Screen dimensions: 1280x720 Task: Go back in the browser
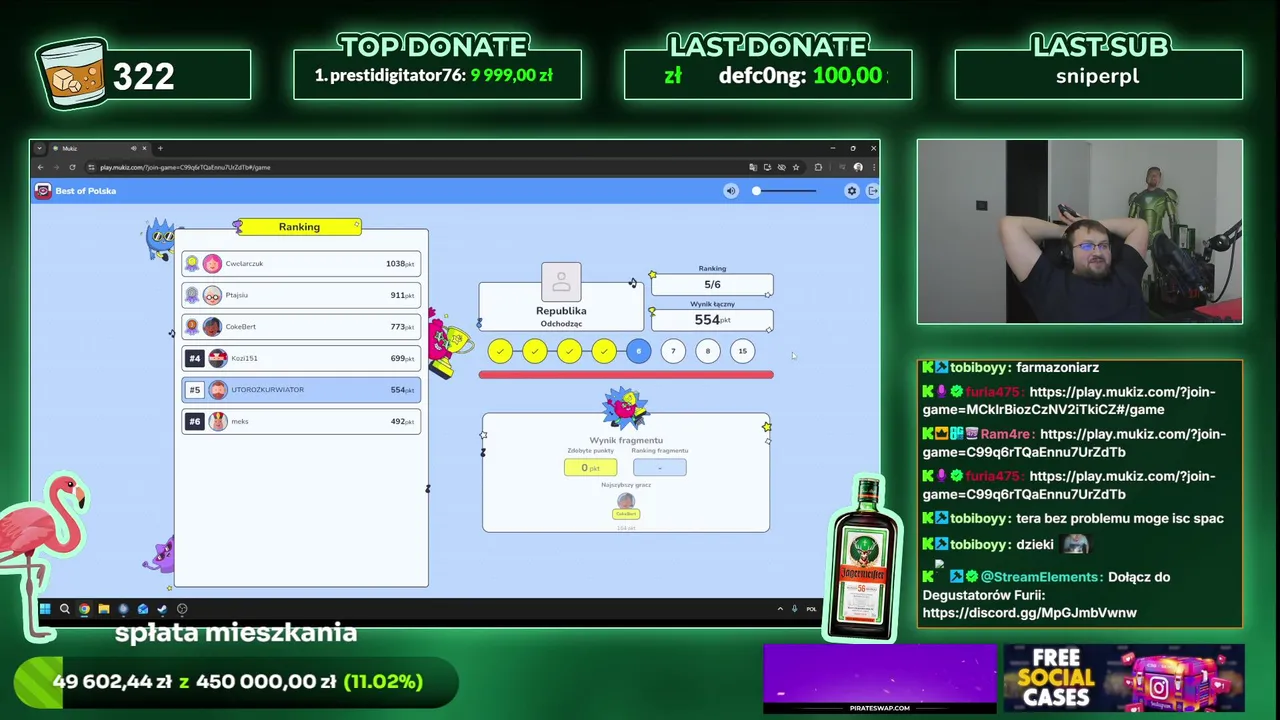pyautogui.click(x=40, y=167)
